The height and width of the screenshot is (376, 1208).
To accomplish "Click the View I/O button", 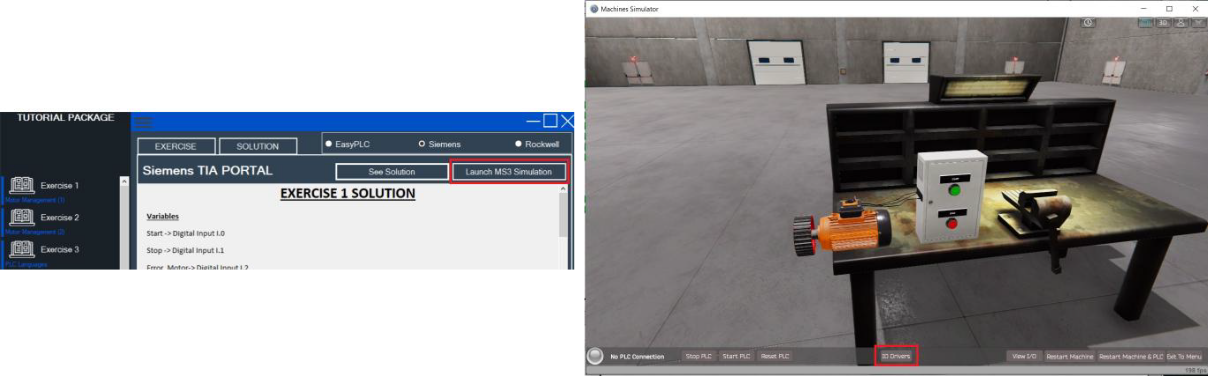I will tap(1024, 356).
